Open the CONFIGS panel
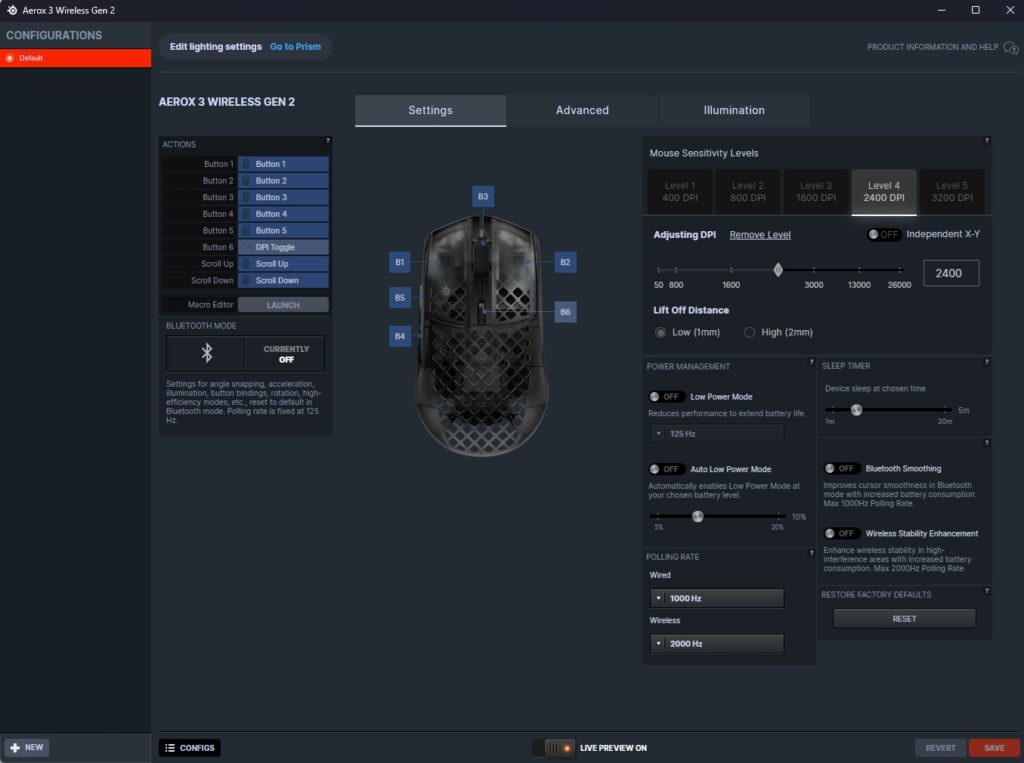This screenshot has height=763, width=1024. point(189,748)
